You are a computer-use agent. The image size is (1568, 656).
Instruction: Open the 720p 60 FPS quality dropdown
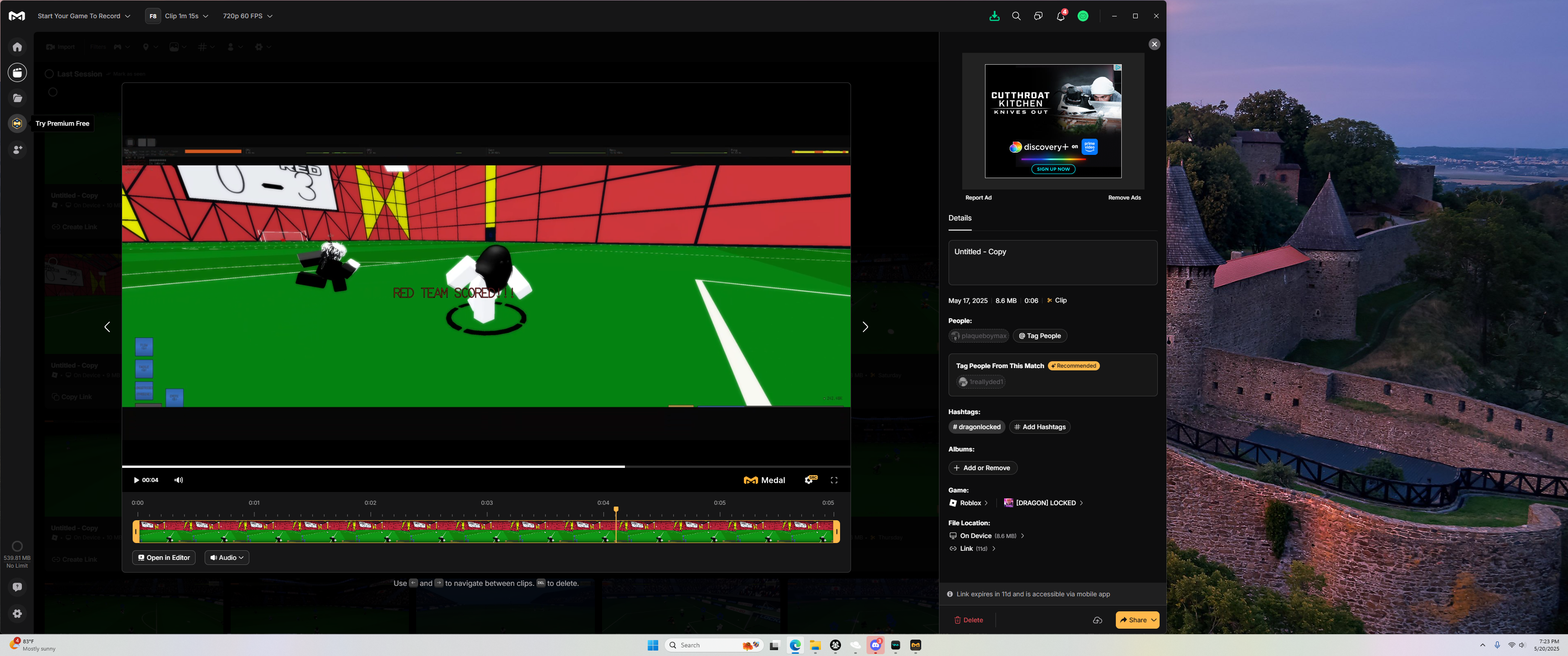(x=247, y=16)
